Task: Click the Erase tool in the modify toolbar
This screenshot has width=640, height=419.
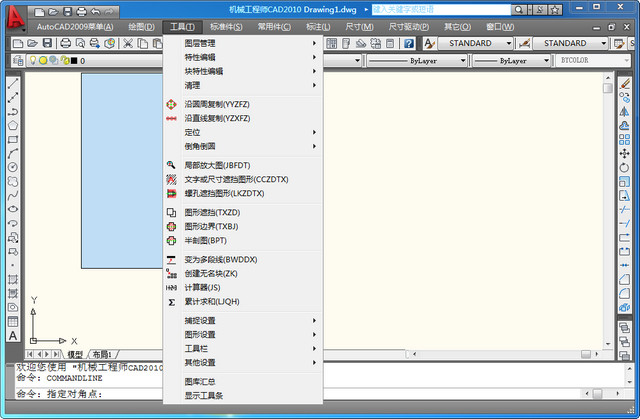Action: coord(624,84)
